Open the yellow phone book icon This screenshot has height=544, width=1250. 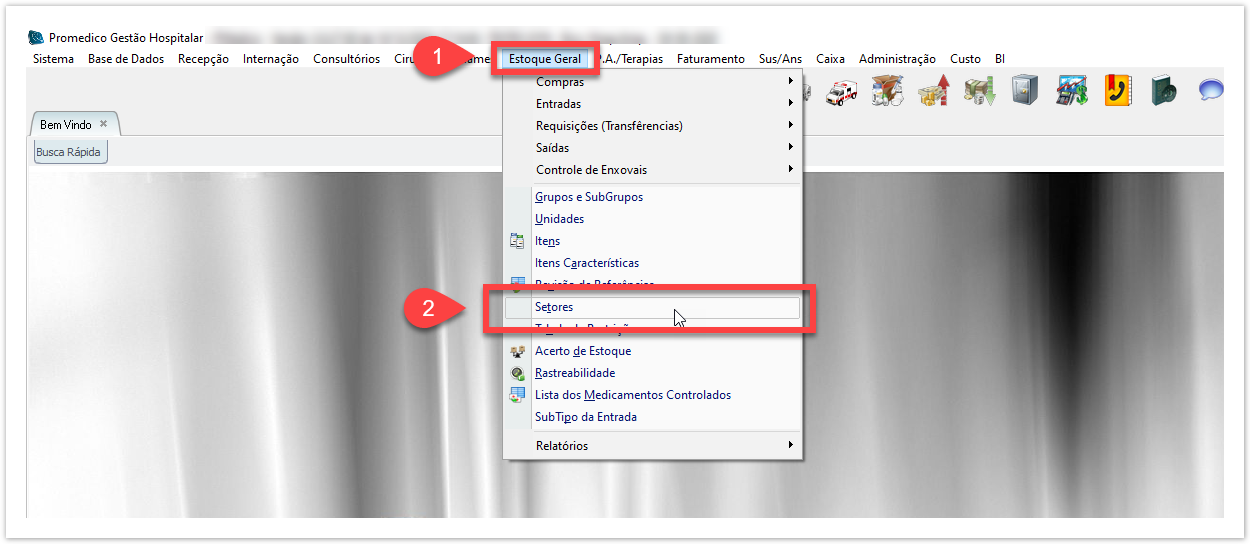point(1118,91)
